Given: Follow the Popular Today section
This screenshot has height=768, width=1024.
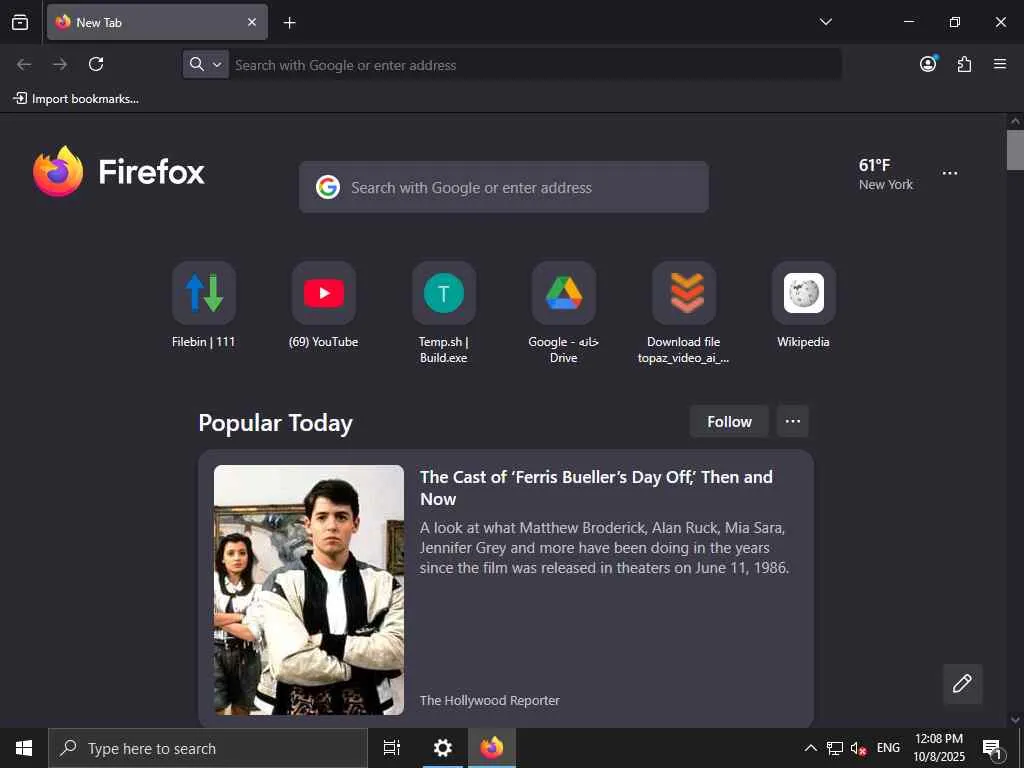Looking at the screenshot, I should (x=729, y=422).
